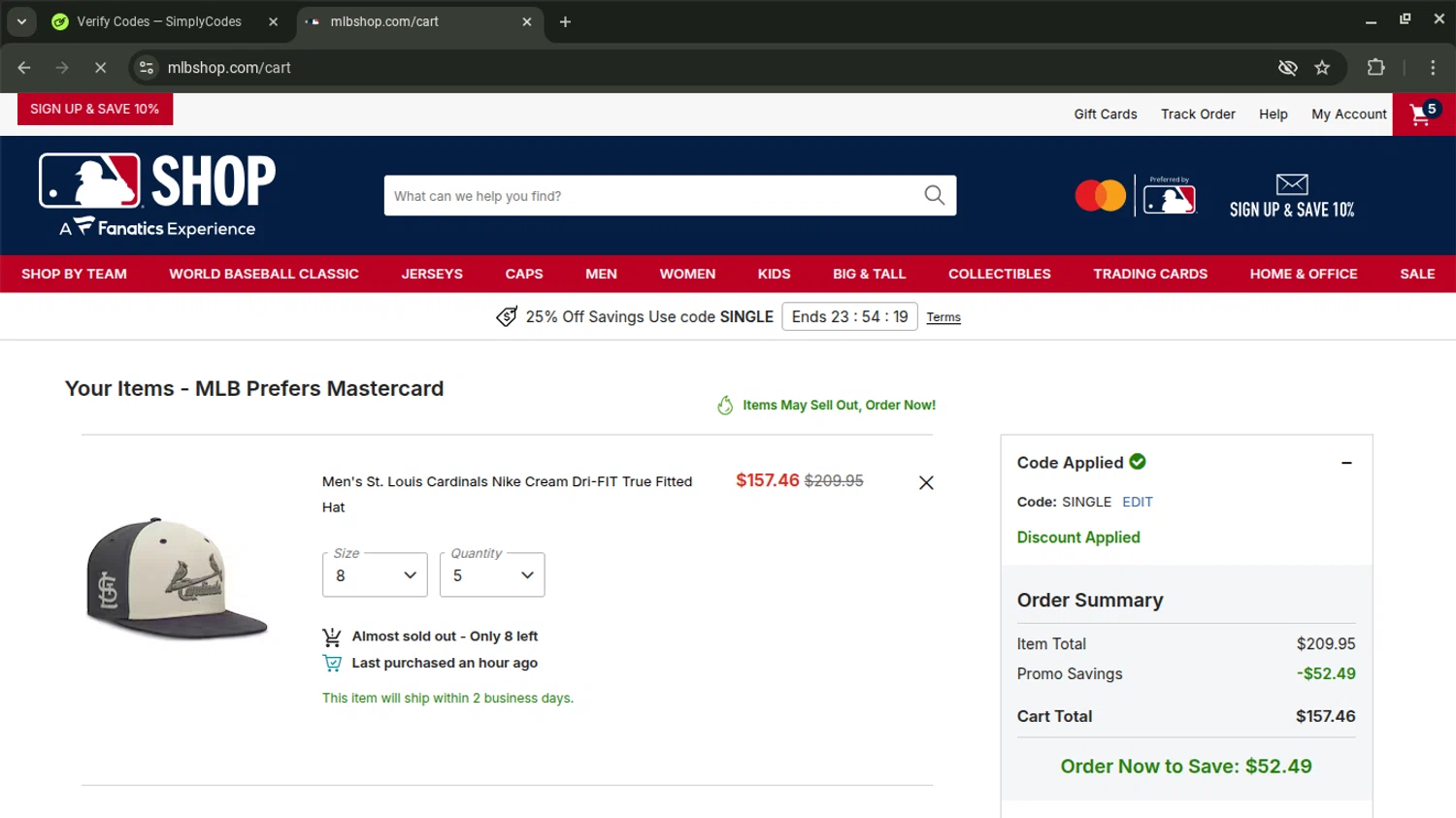The image size is (1456, 818).
Task: Close the Verify Codes SimplyCodes tab
Action: pyautogui.click(x=273, y=21)
